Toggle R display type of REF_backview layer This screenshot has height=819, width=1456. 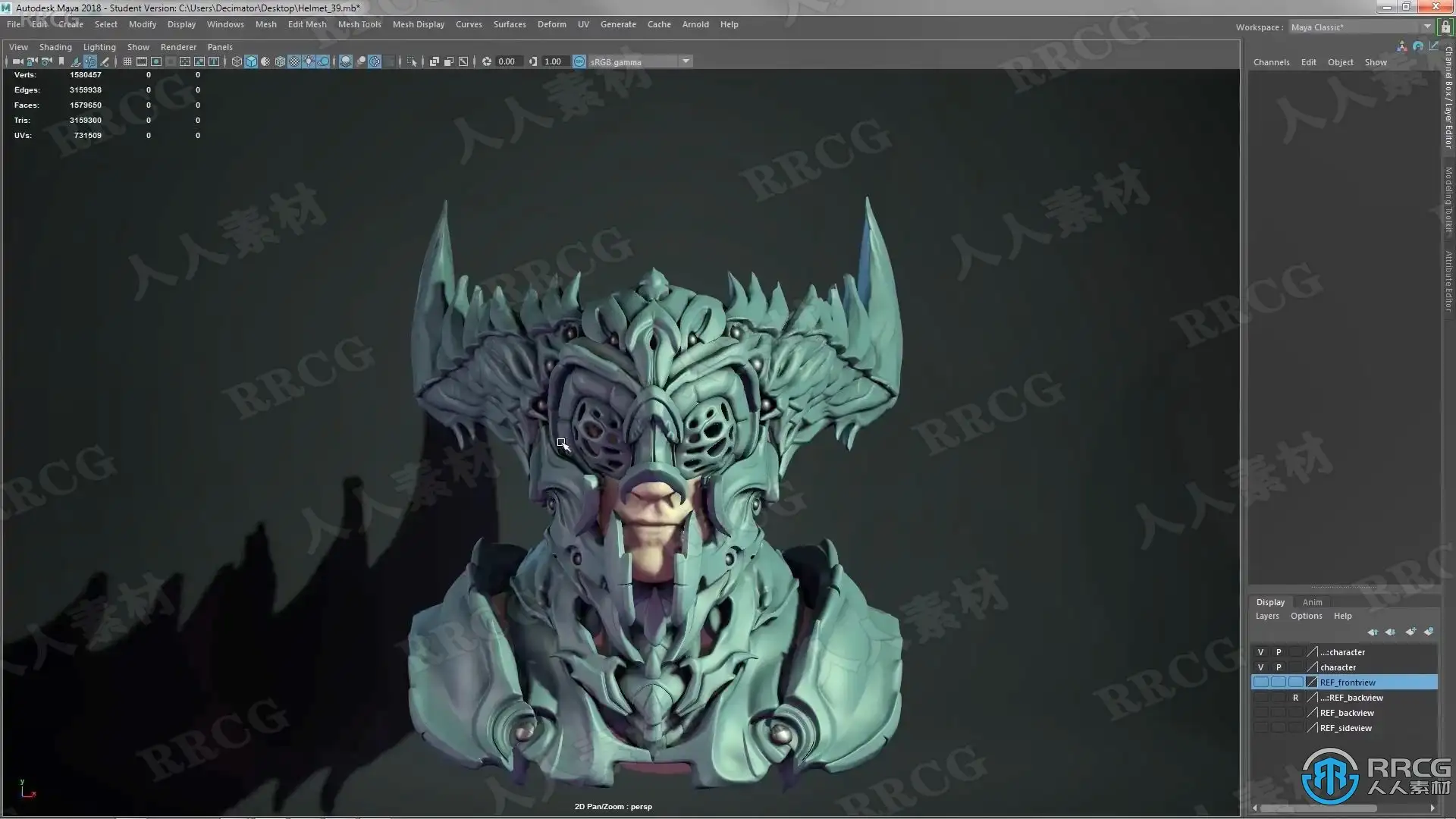coord(1295,698)
